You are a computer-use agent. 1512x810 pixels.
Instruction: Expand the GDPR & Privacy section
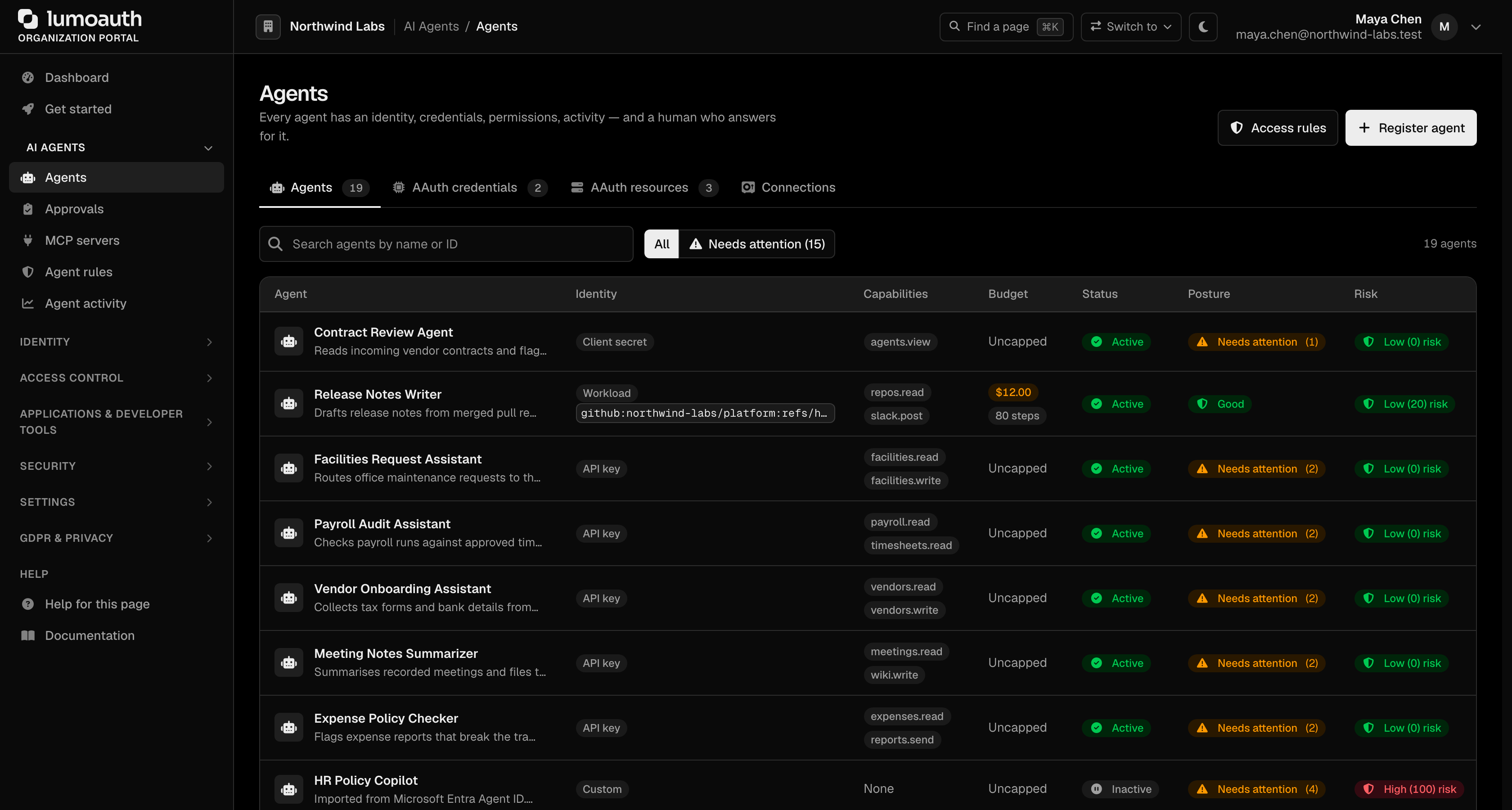click(x=116, y=538)
